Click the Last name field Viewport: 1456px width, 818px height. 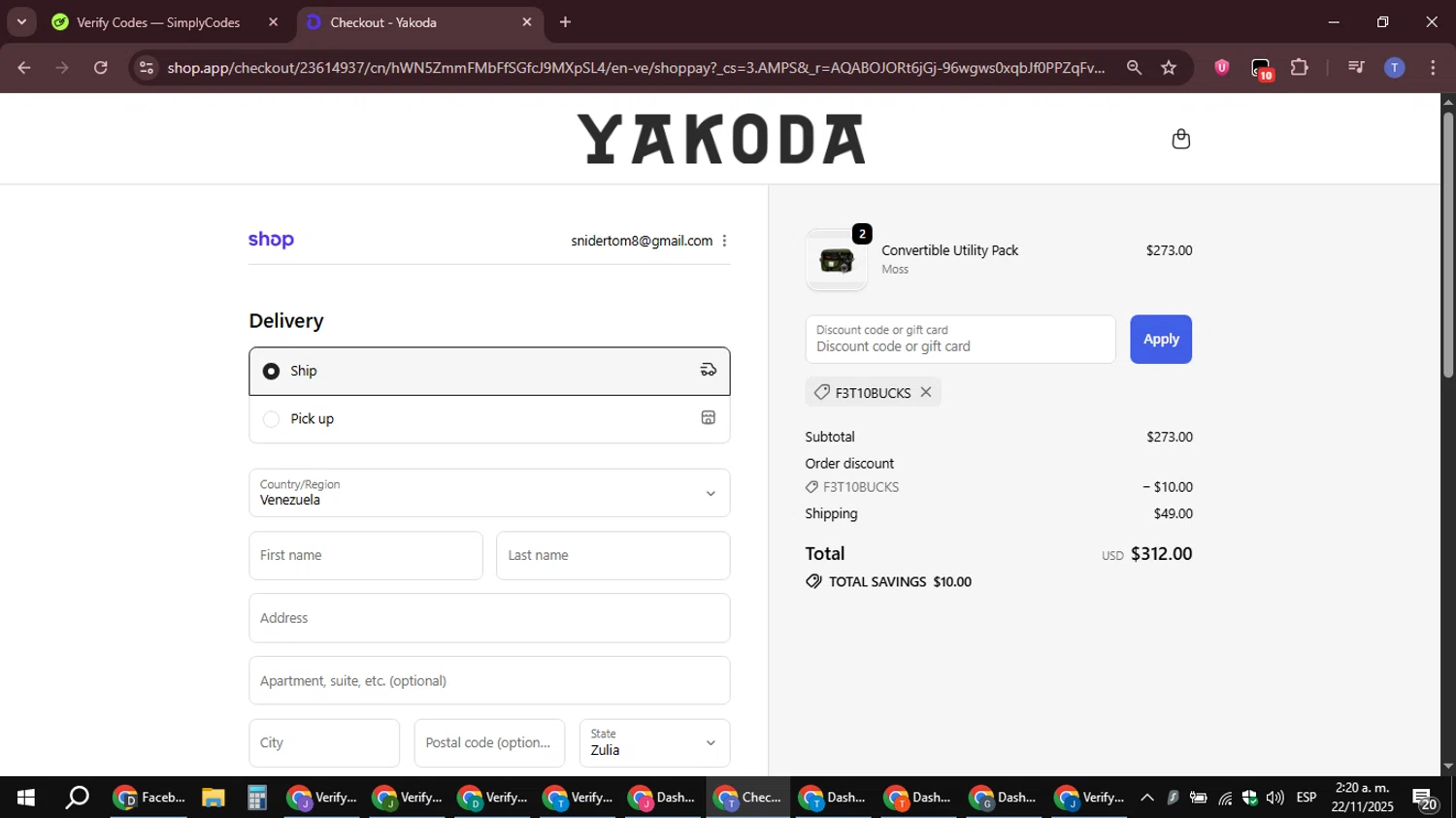point(612,555)
